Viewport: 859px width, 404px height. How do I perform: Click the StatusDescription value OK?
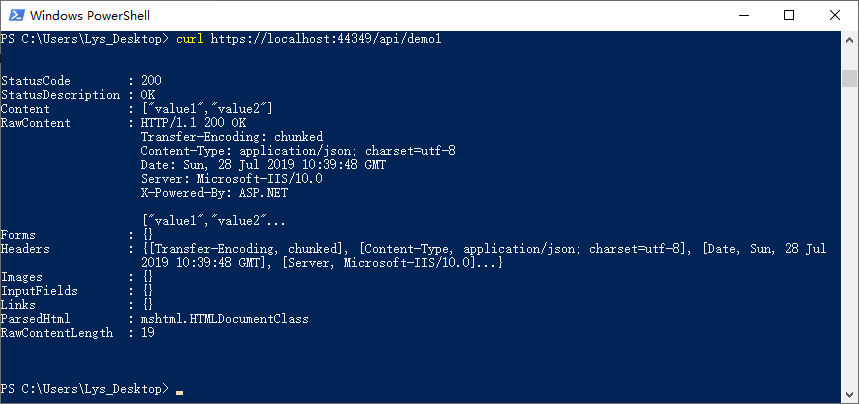coord(148,95)
